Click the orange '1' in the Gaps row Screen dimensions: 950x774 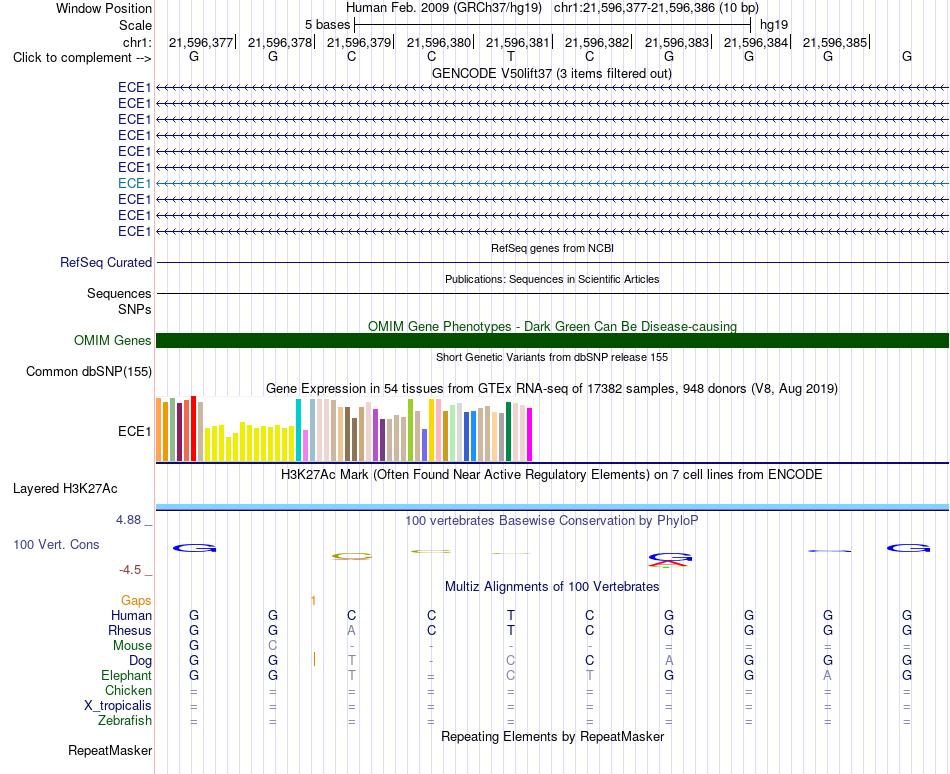coord(313,601)
